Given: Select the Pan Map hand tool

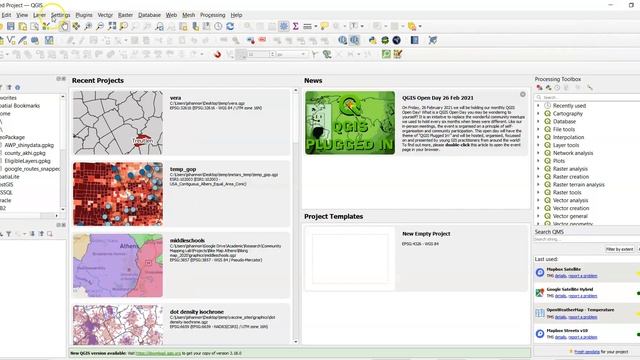Looking at the screenshot, I should pyautogui.click(x=64, y=27).
